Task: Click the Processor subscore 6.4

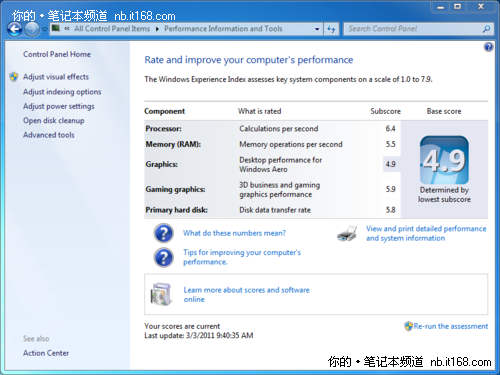Action: tap(390, 129)
